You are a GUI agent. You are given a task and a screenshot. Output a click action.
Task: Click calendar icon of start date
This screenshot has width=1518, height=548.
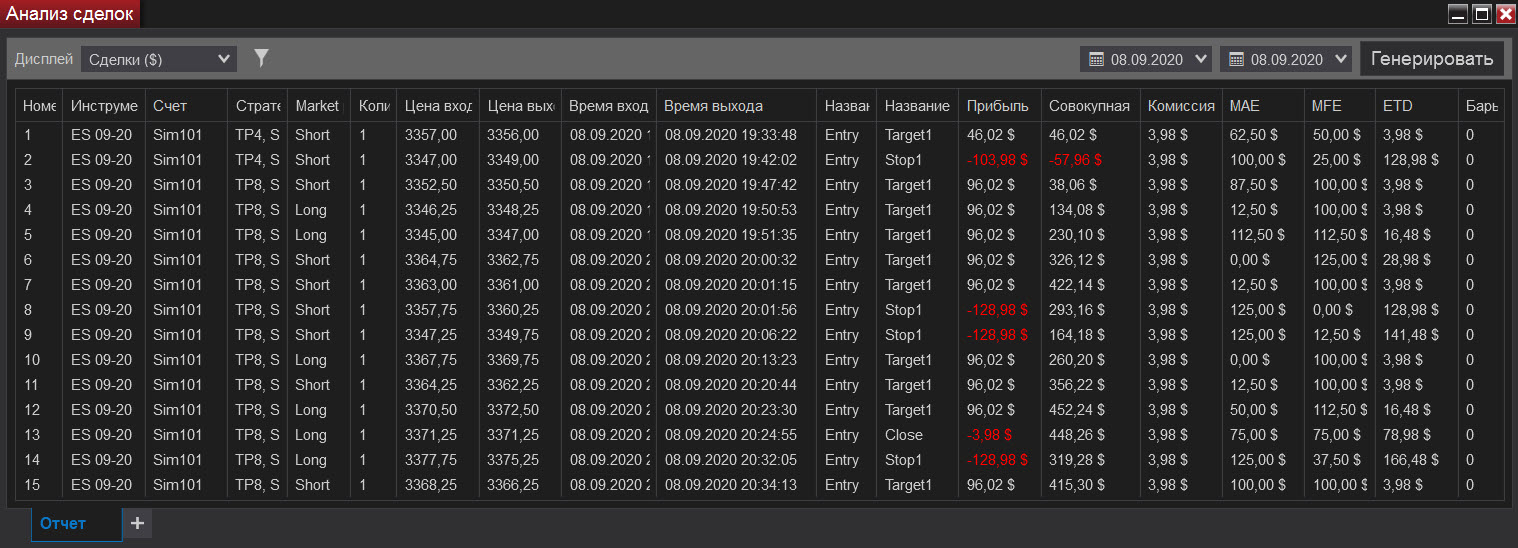(x=1096, y=59)
